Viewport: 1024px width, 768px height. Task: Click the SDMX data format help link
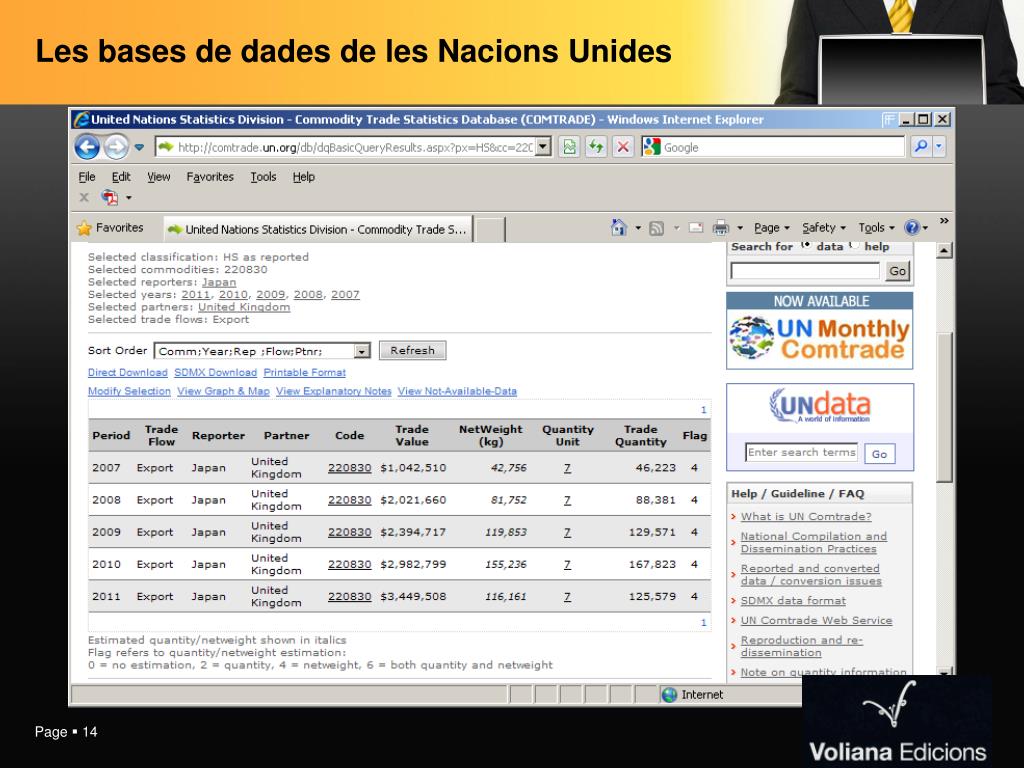coord(793,601)
